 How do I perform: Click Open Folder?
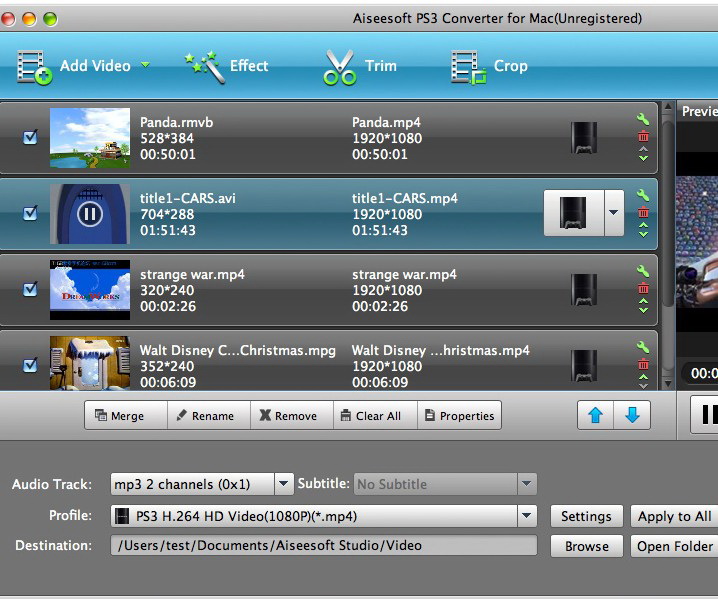tap(674, 546)
